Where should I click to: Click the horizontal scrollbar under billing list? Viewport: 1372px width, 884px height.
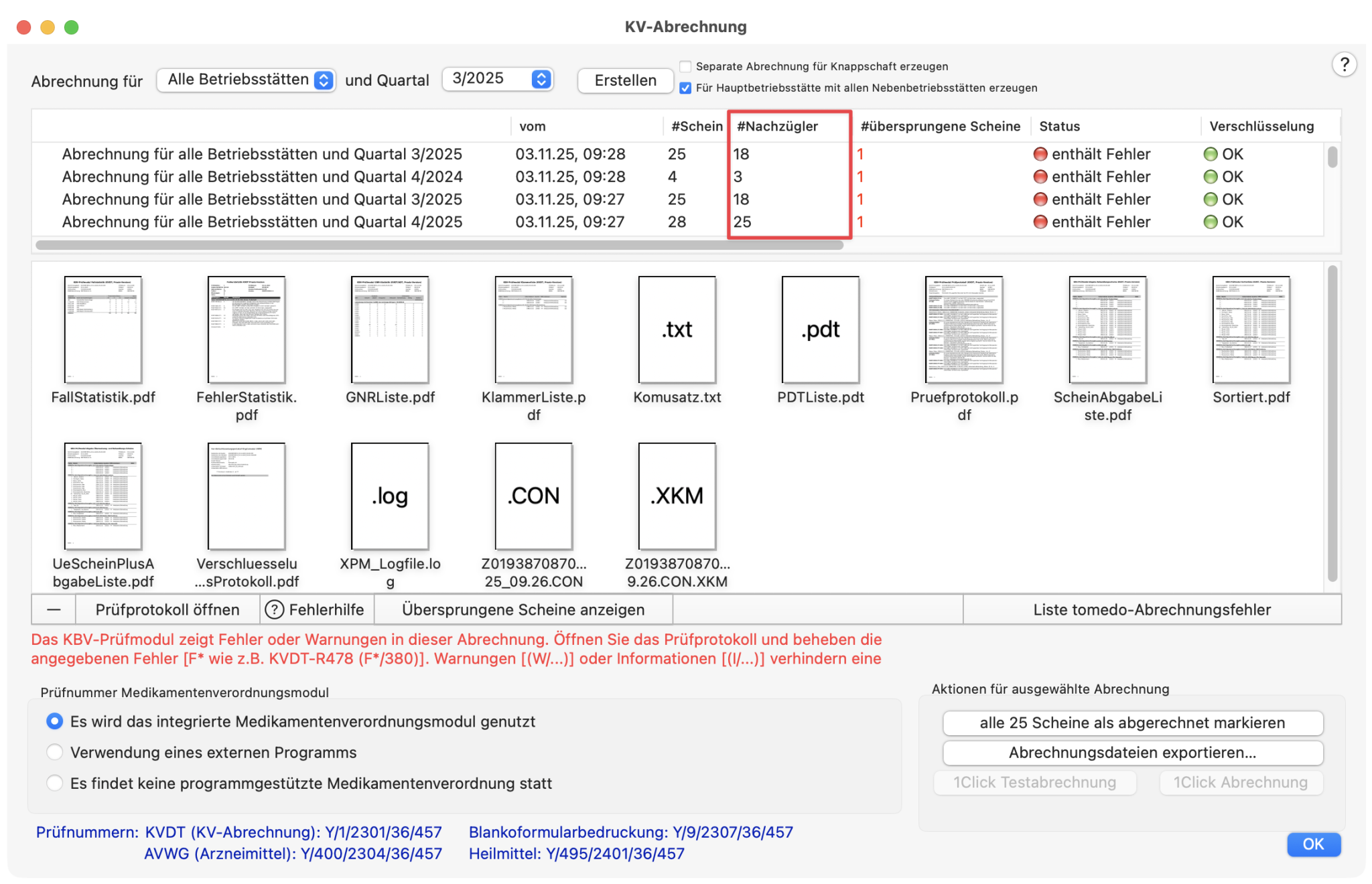click(x=439, y=245)
